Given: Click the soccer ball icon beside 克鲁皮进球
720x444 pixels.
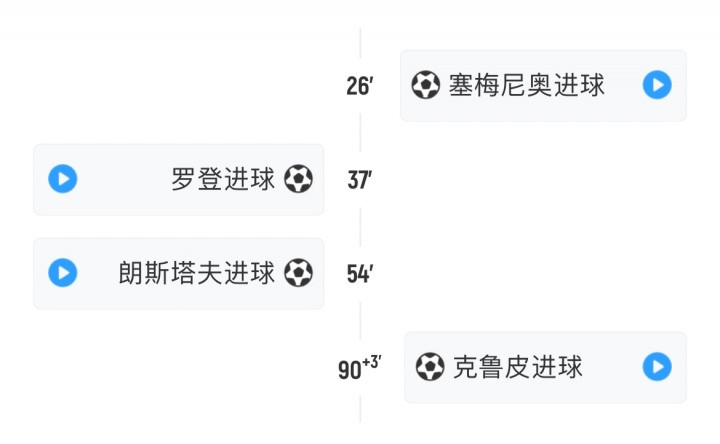Looking at the screenshot, I should coord(430,367).
